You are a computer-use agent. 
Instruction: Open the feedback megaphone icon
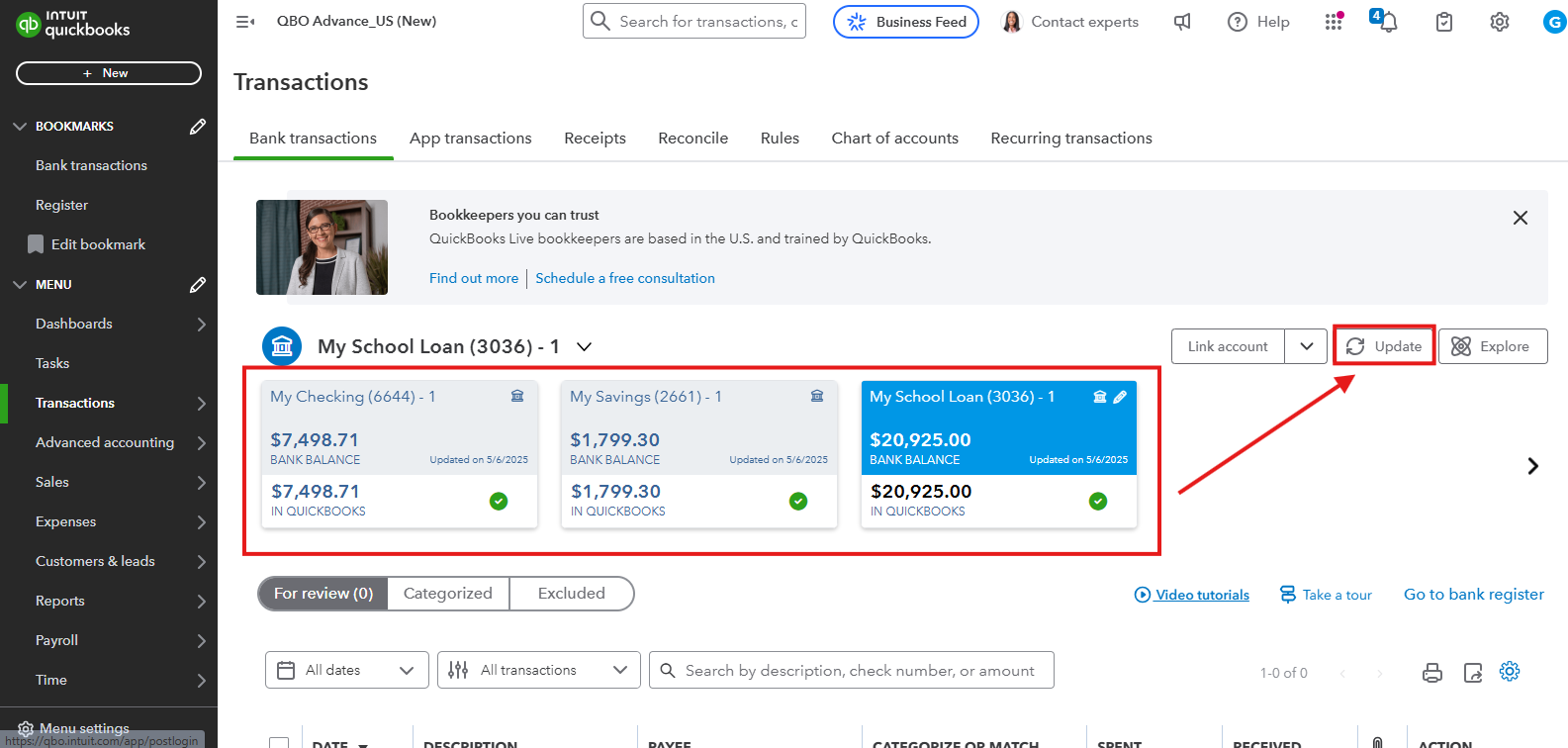[x=1182, y=22]
